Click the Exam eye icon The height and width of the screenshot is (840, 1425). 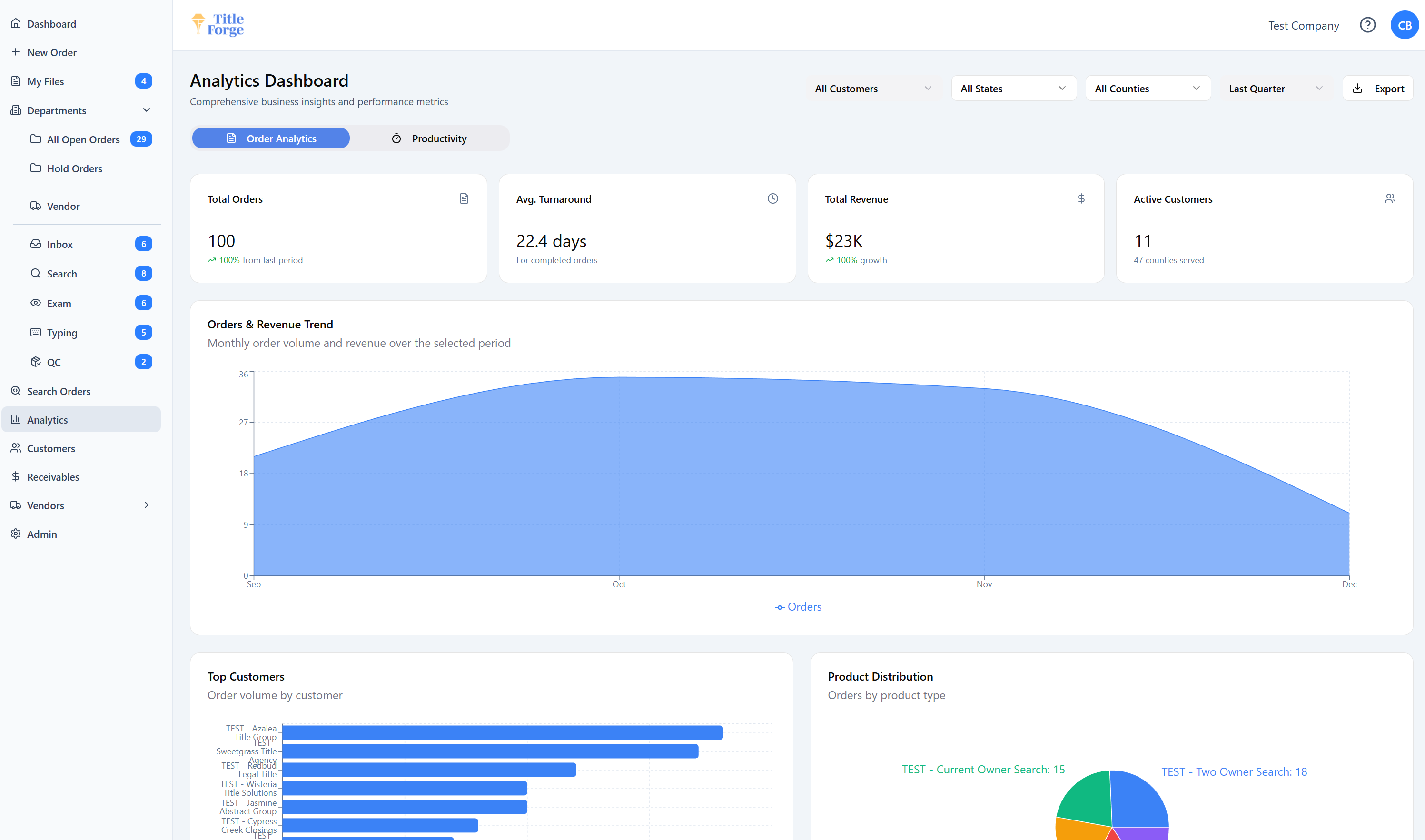(36, 303)
